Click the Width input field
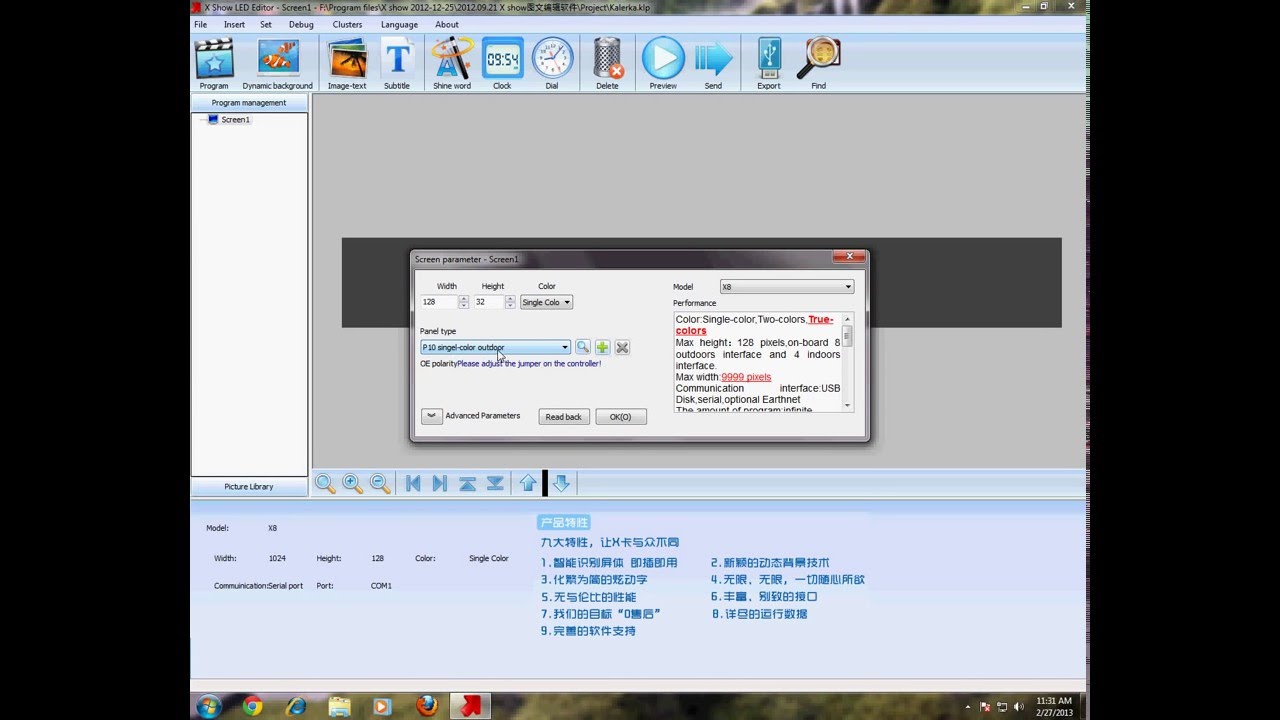Viewport: 1280px width, 720px height. [439, 302]
